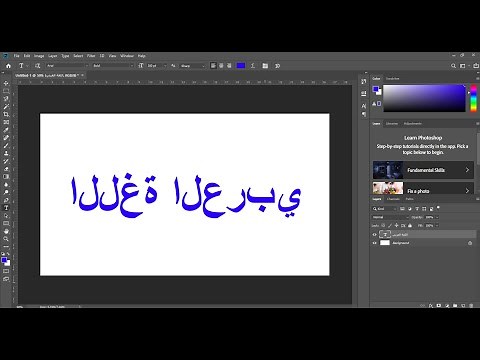This screenshot has width=480, height=360.
Task: Select the Path Selection tool
Action: click(6, 216)
